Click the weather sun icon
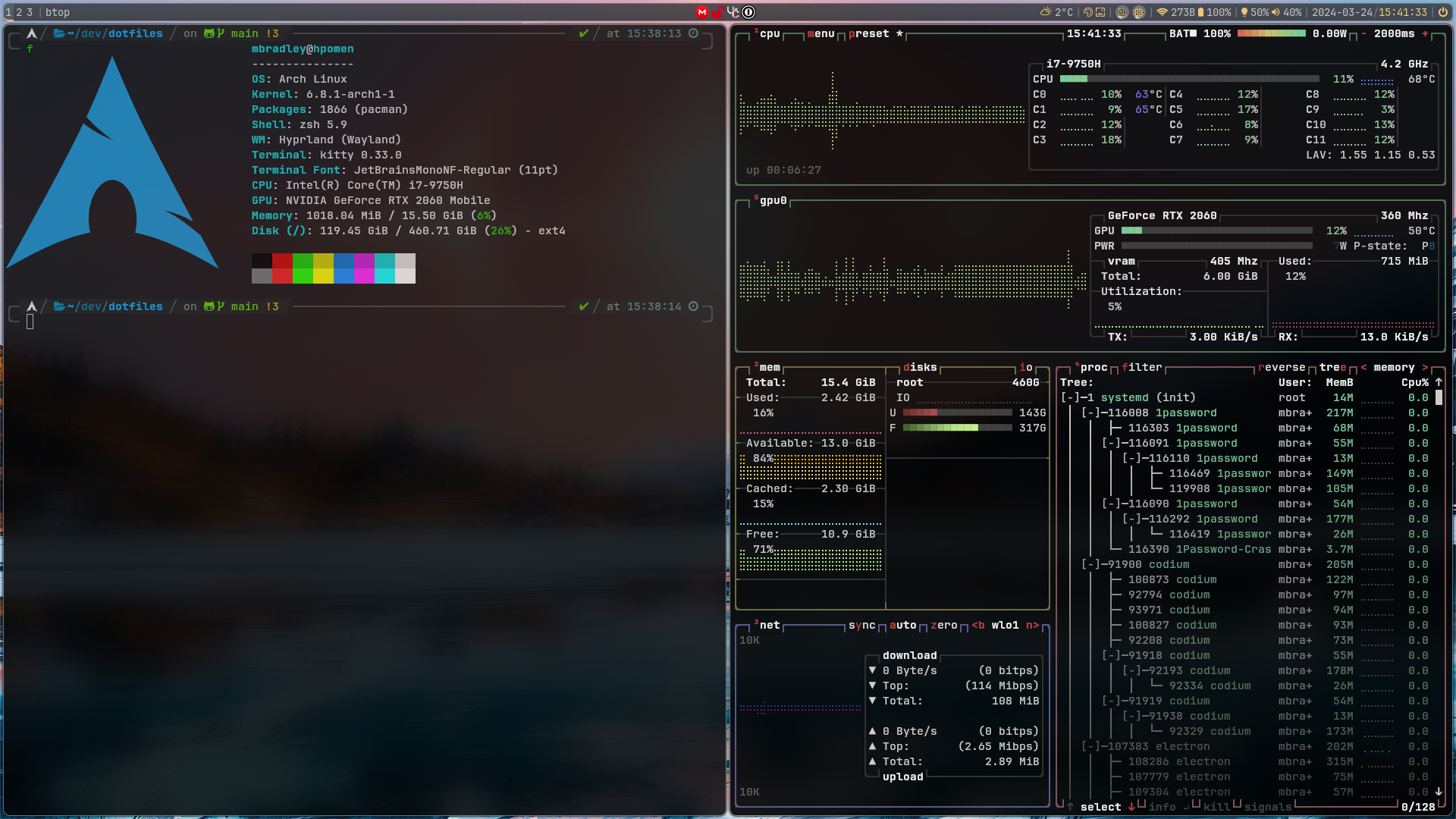 coord(1046,12)
